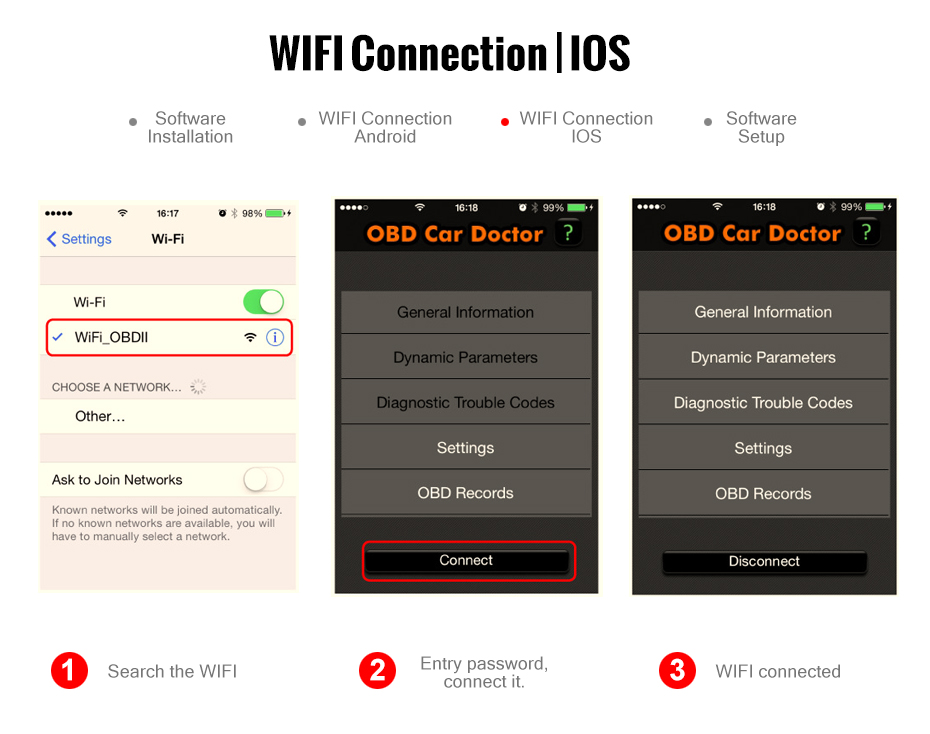Image resolution: width=930 pixels, height=734 pixels.
Task: Open Software Setup section
Action: tap(761, 127)
